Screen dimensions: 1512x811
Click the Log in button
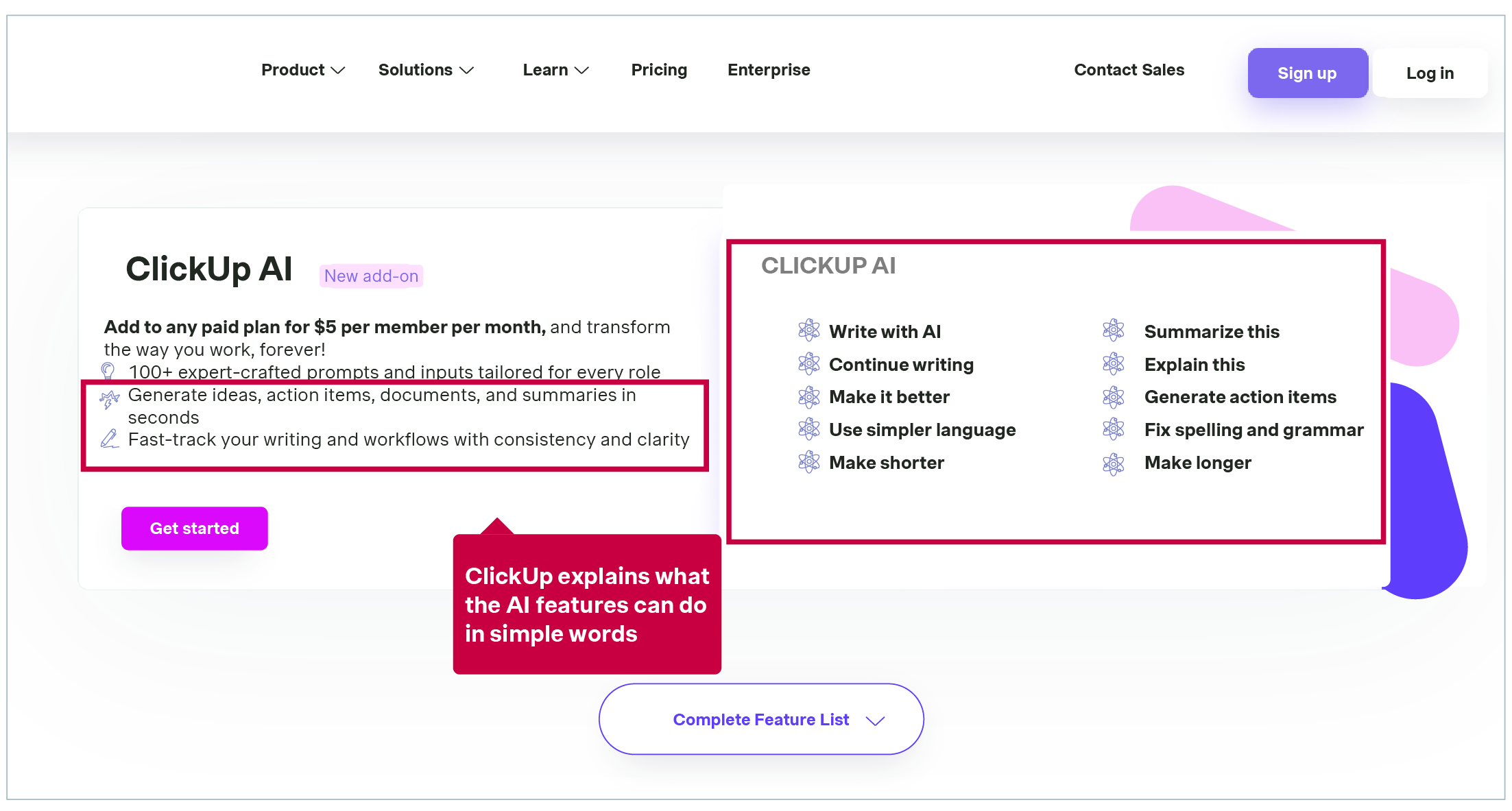click(1430, 73)
